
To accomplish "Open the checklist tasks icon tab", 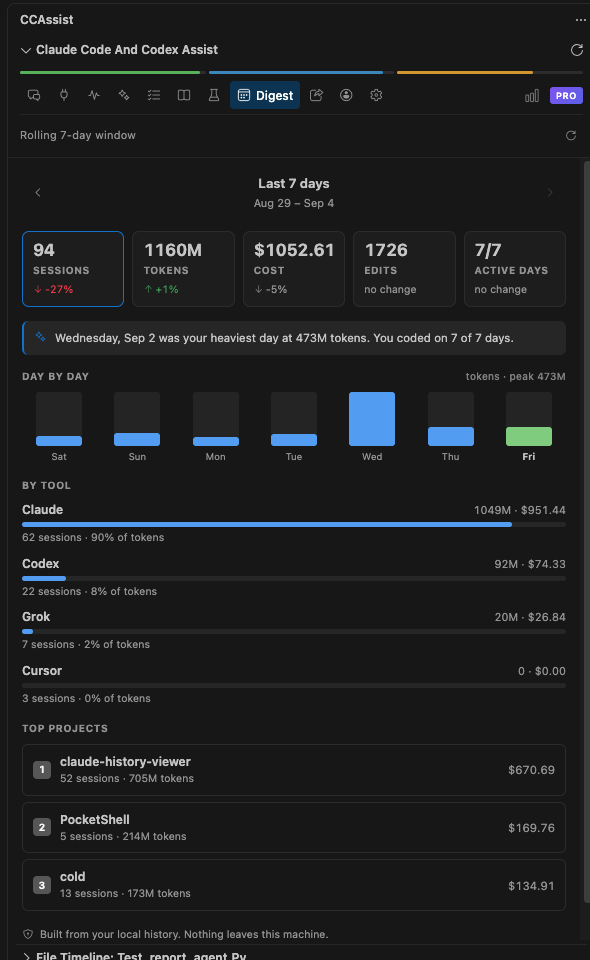I will pos(154,95).
